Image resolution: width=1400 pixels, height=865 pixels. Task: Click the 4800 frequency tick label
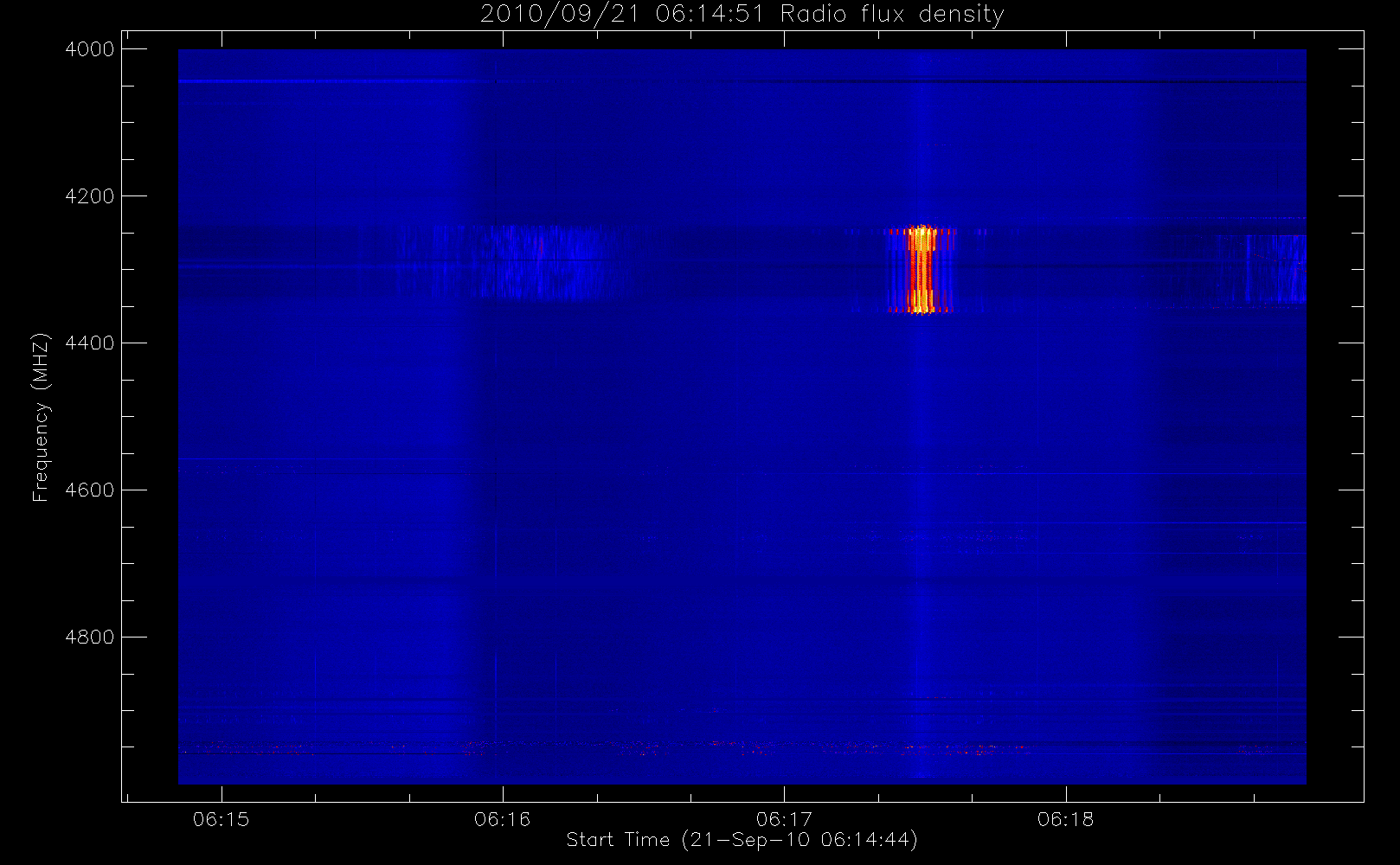90,637
